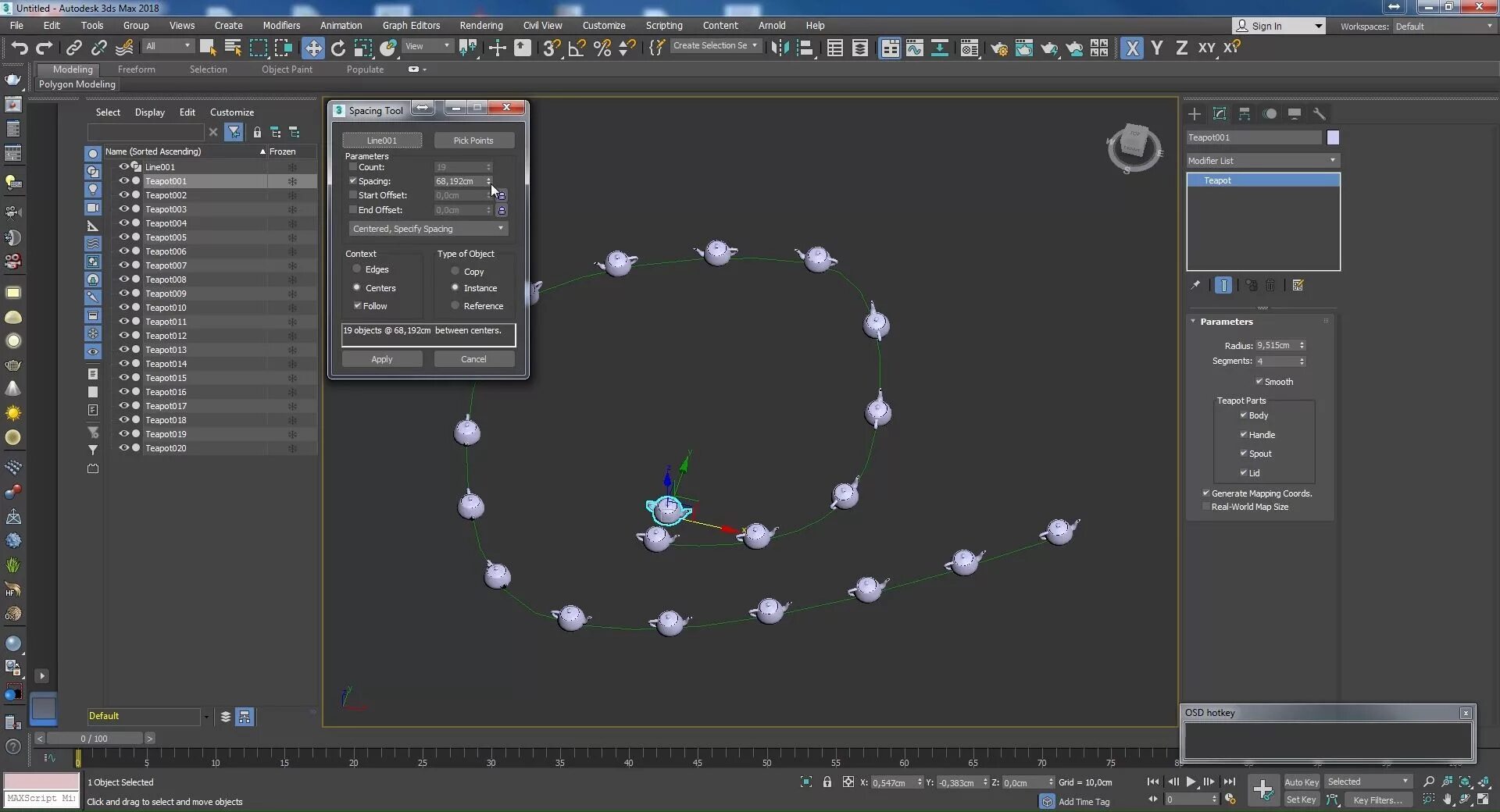Viewport: 1500px width, 812px height.
Task: Click Apply in the Spacing Tool
Action: (x=382, y=359)
